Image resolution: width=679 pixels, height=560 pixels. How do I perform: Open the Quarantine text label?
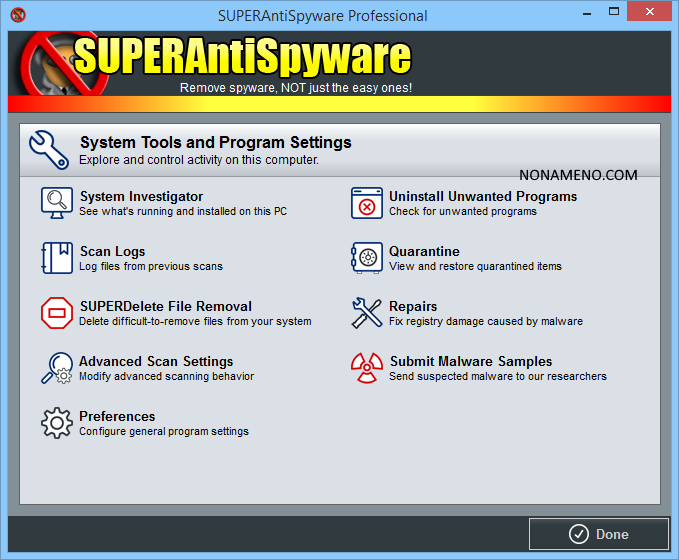pos(424,252)
